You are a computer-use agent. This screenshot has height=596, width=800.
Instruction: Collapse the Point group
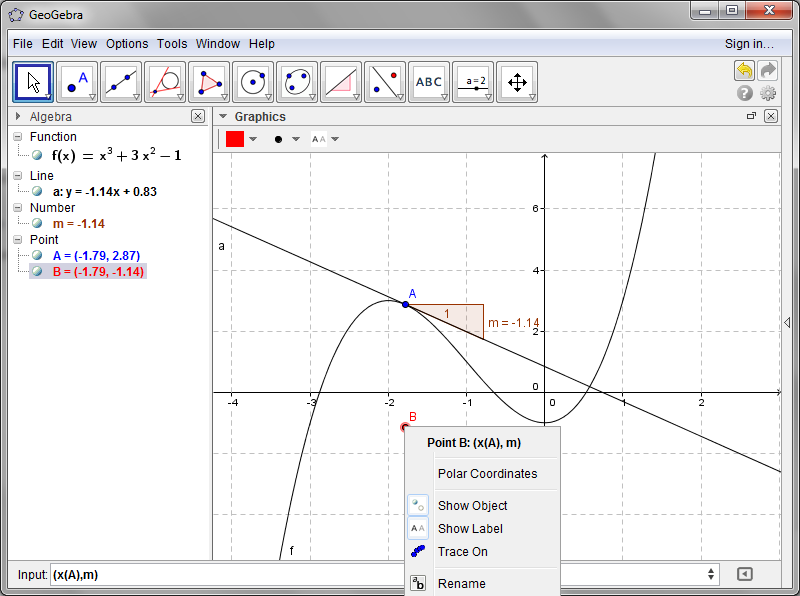coord(18,240)
